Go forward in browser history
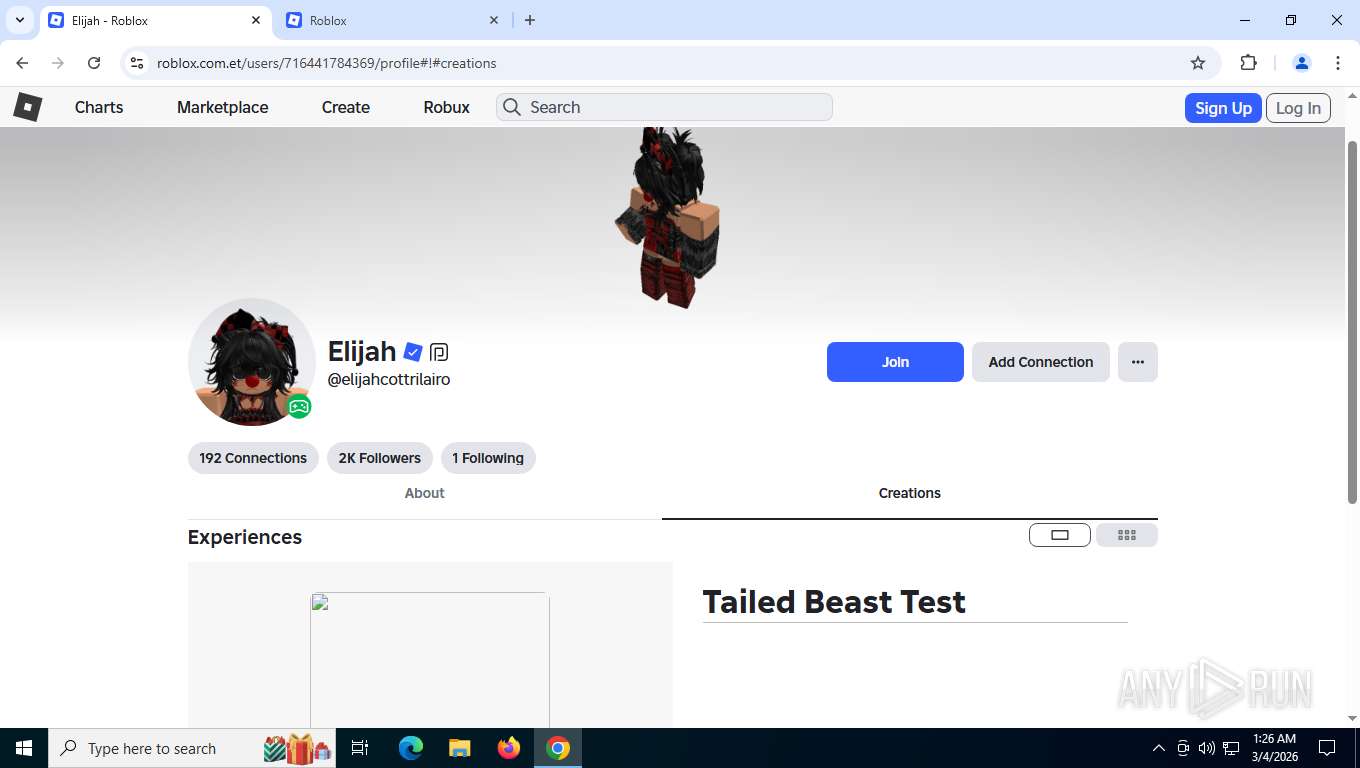 (58, 63)
